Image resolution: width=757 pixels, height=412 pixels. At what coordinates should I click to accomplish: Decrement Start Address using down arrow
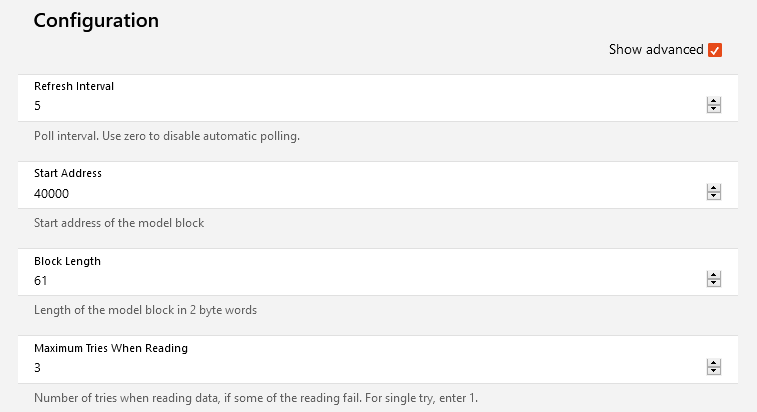(x=714, y=197)
